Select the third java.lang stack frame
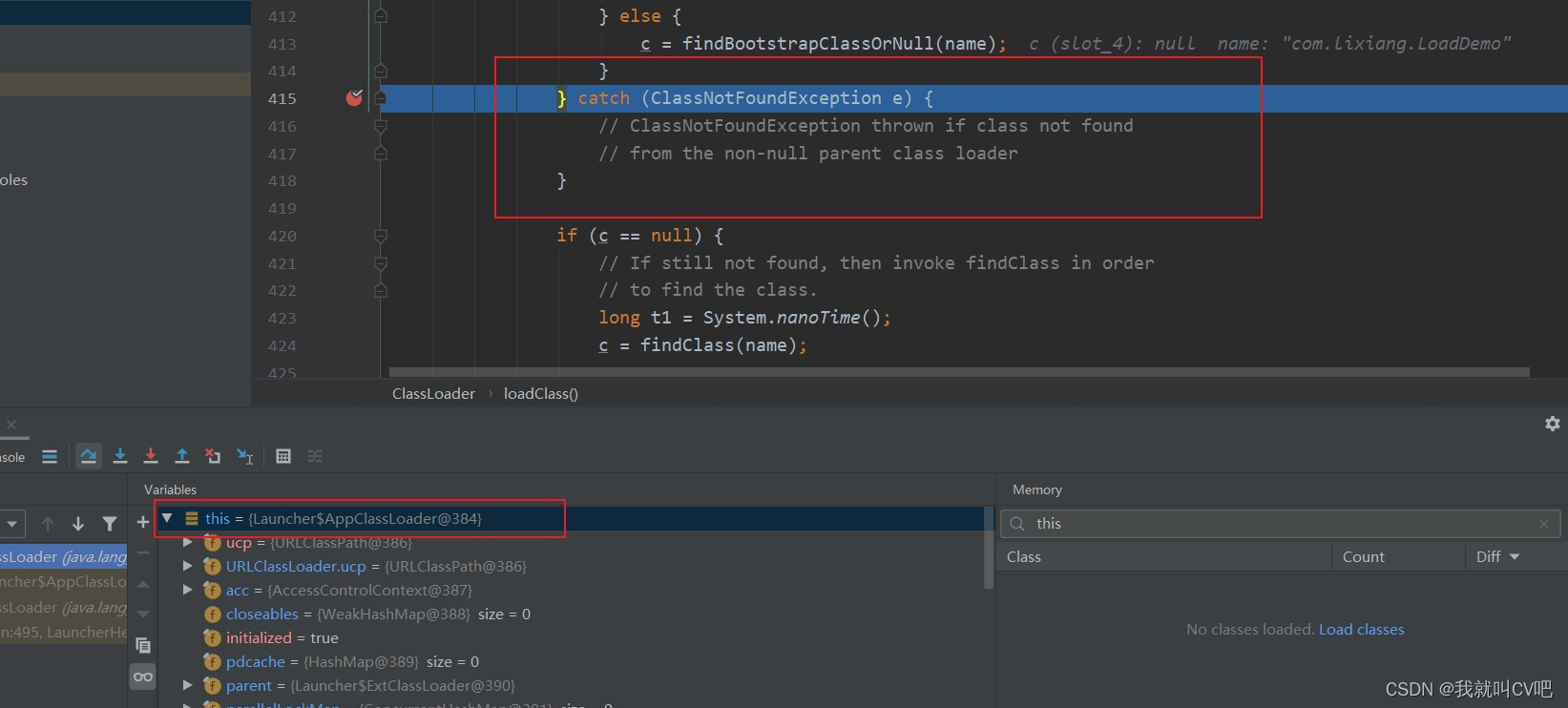 pyautogui.click(x=63, y=607)
